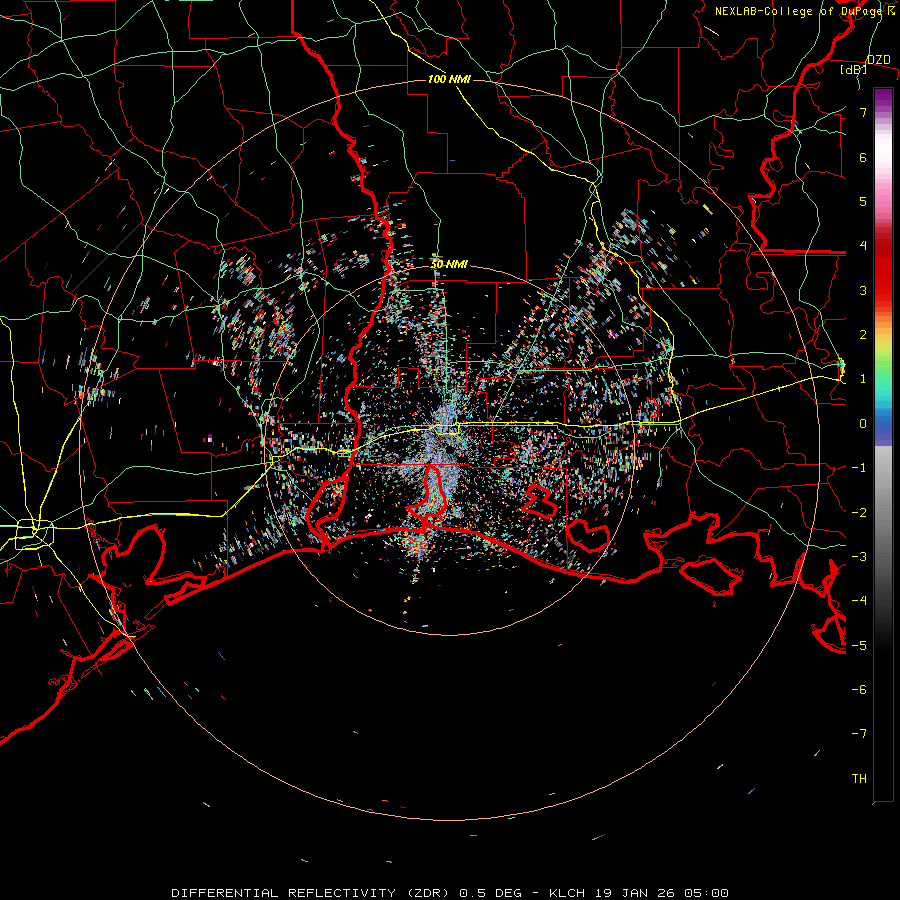Viewport: 900px width, 900px height.
Task: Click the -4 value on the scale
Action: click(x=859, y=601)
